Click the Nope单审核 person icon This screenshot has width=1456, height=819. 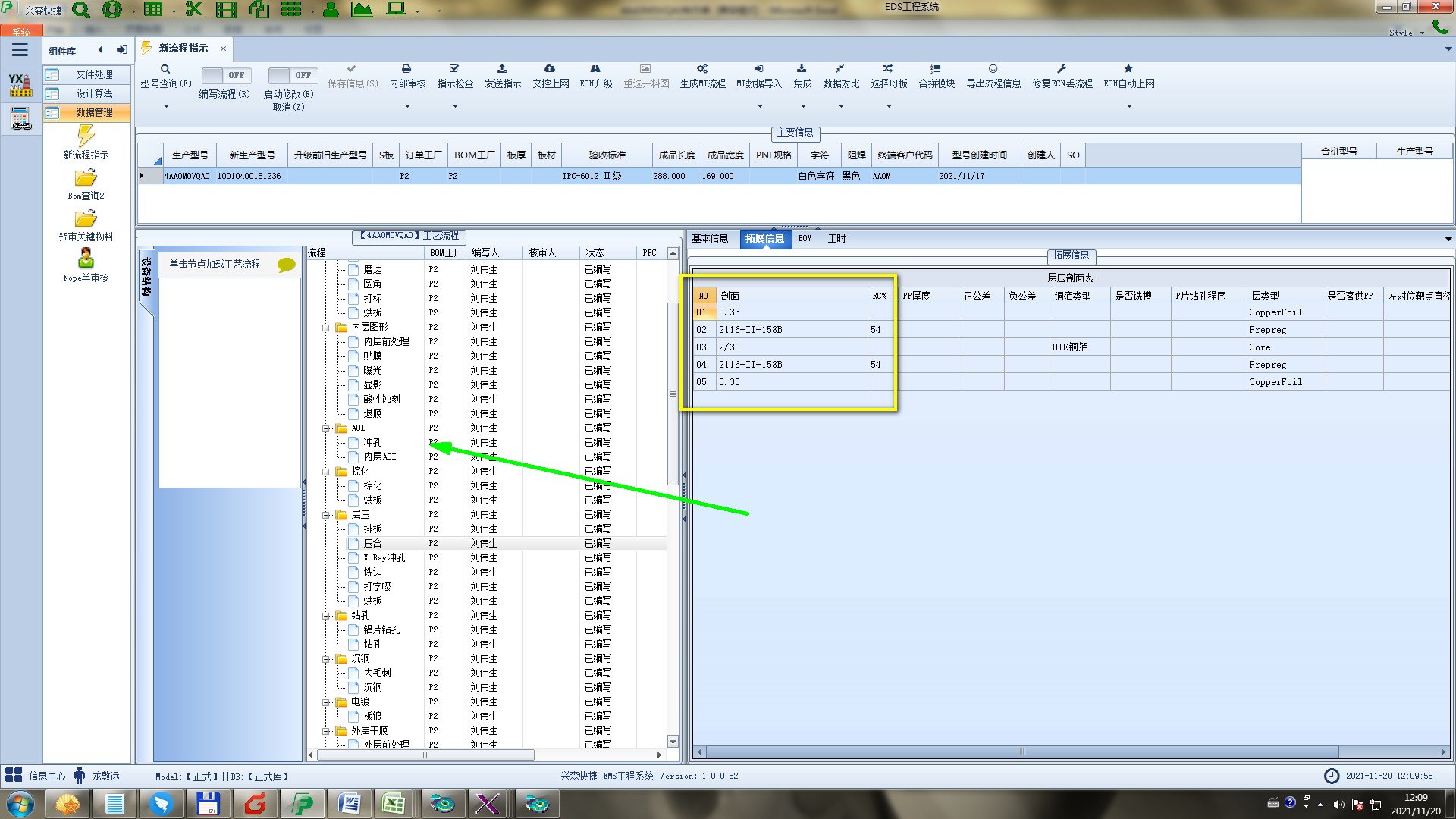click(86, 259)
